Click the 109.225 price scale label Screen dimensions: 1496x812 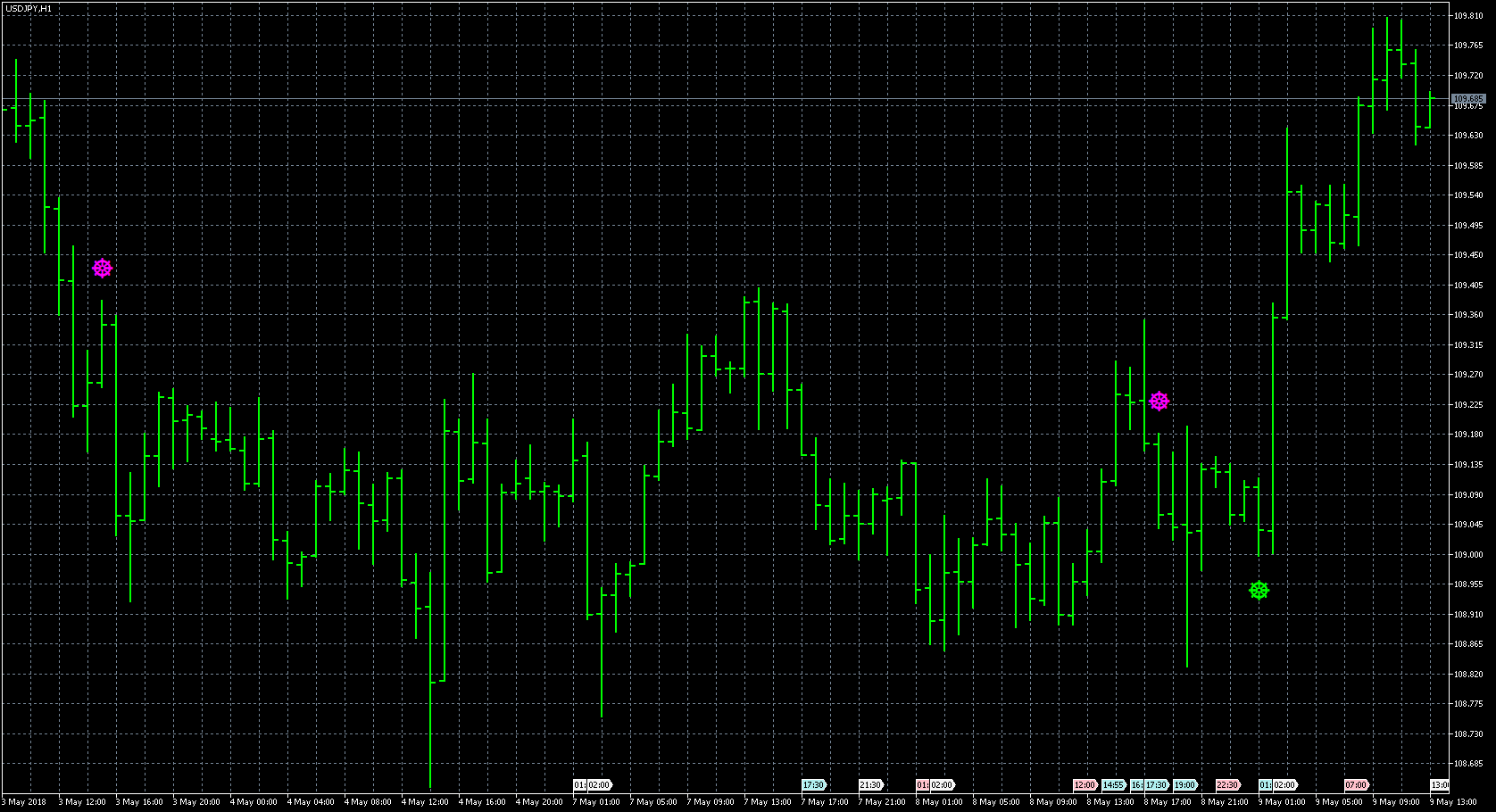coord(1468,404)
